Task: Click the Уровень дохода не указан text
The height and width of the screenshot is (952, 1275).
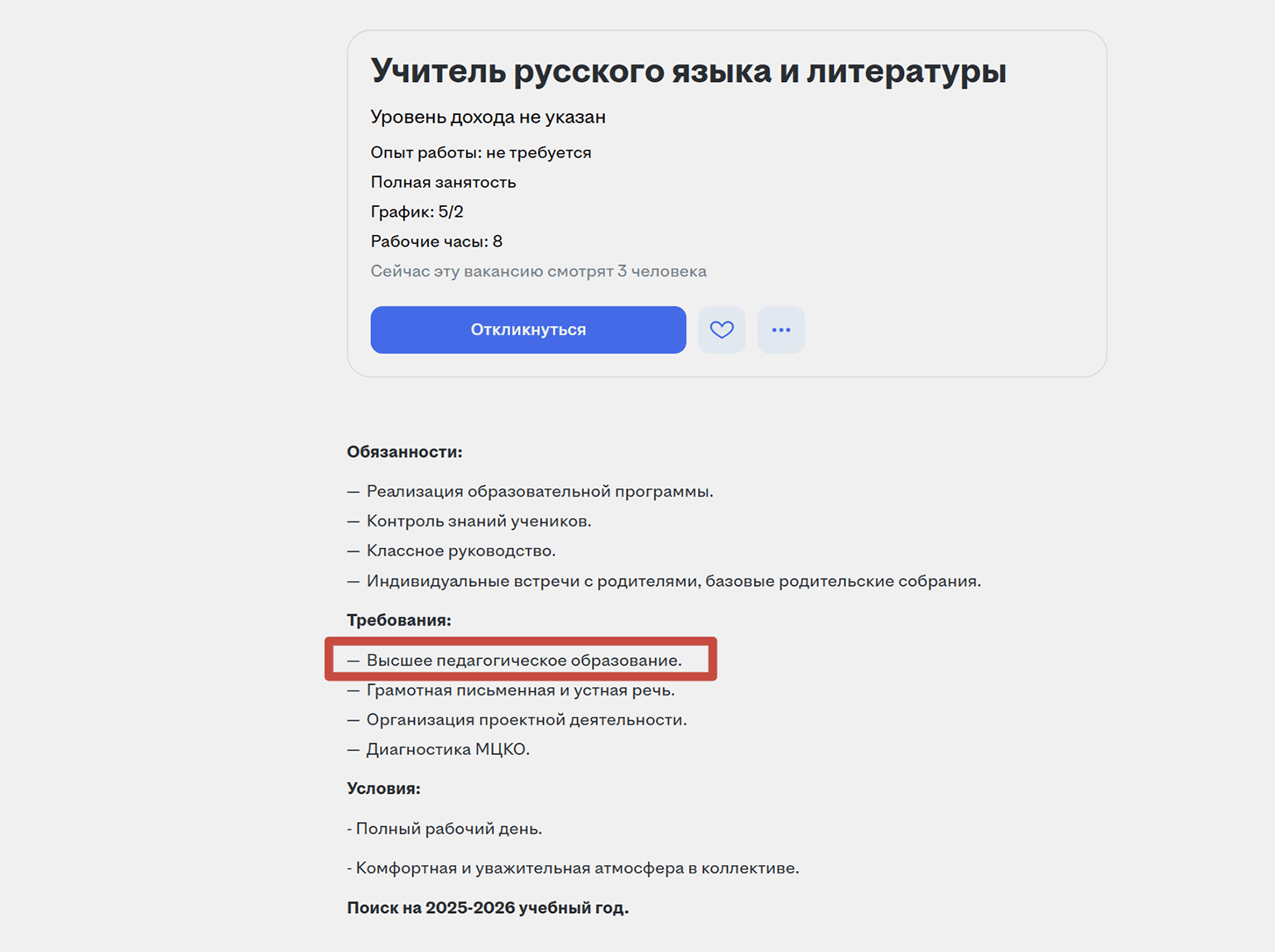Action: (488, 117)
